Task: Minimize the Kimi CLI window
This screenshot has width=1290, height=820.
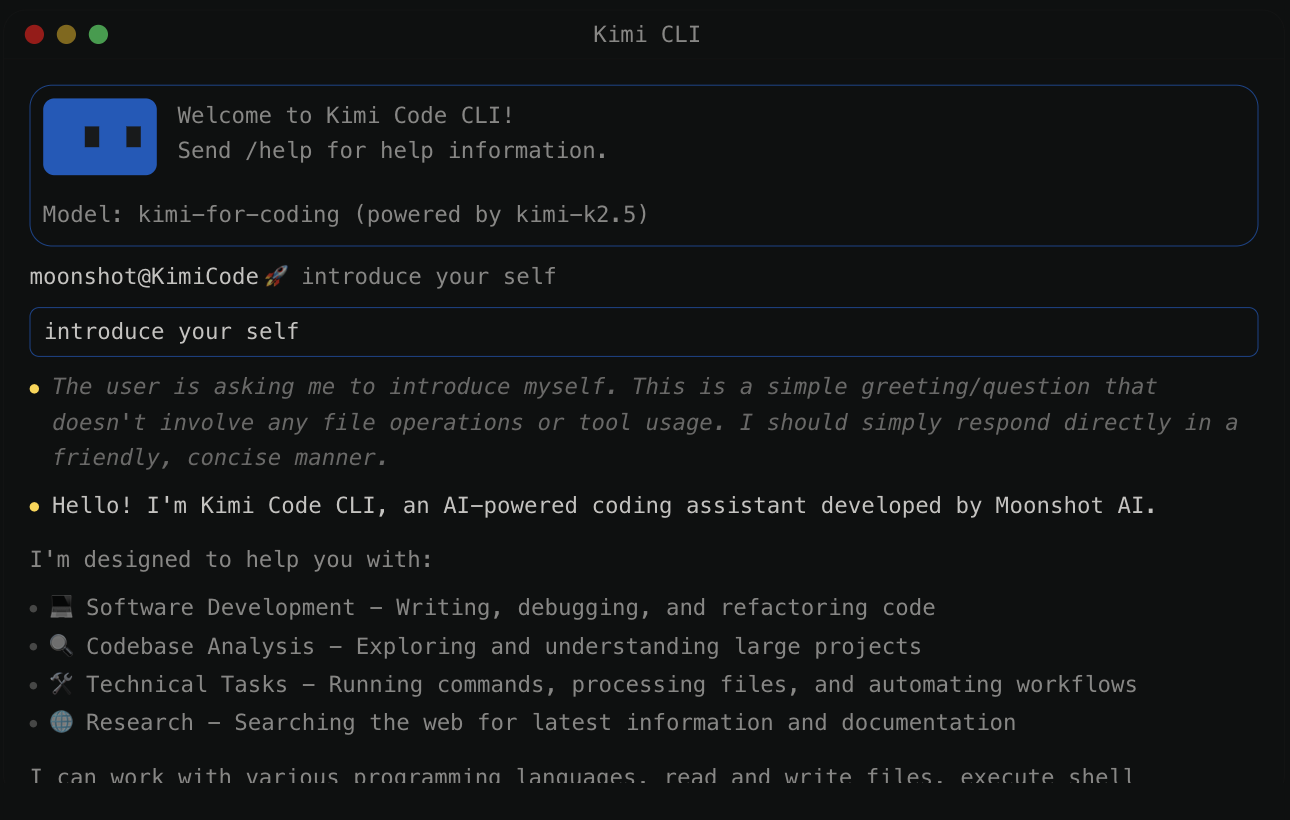Action: coord(66,34)
